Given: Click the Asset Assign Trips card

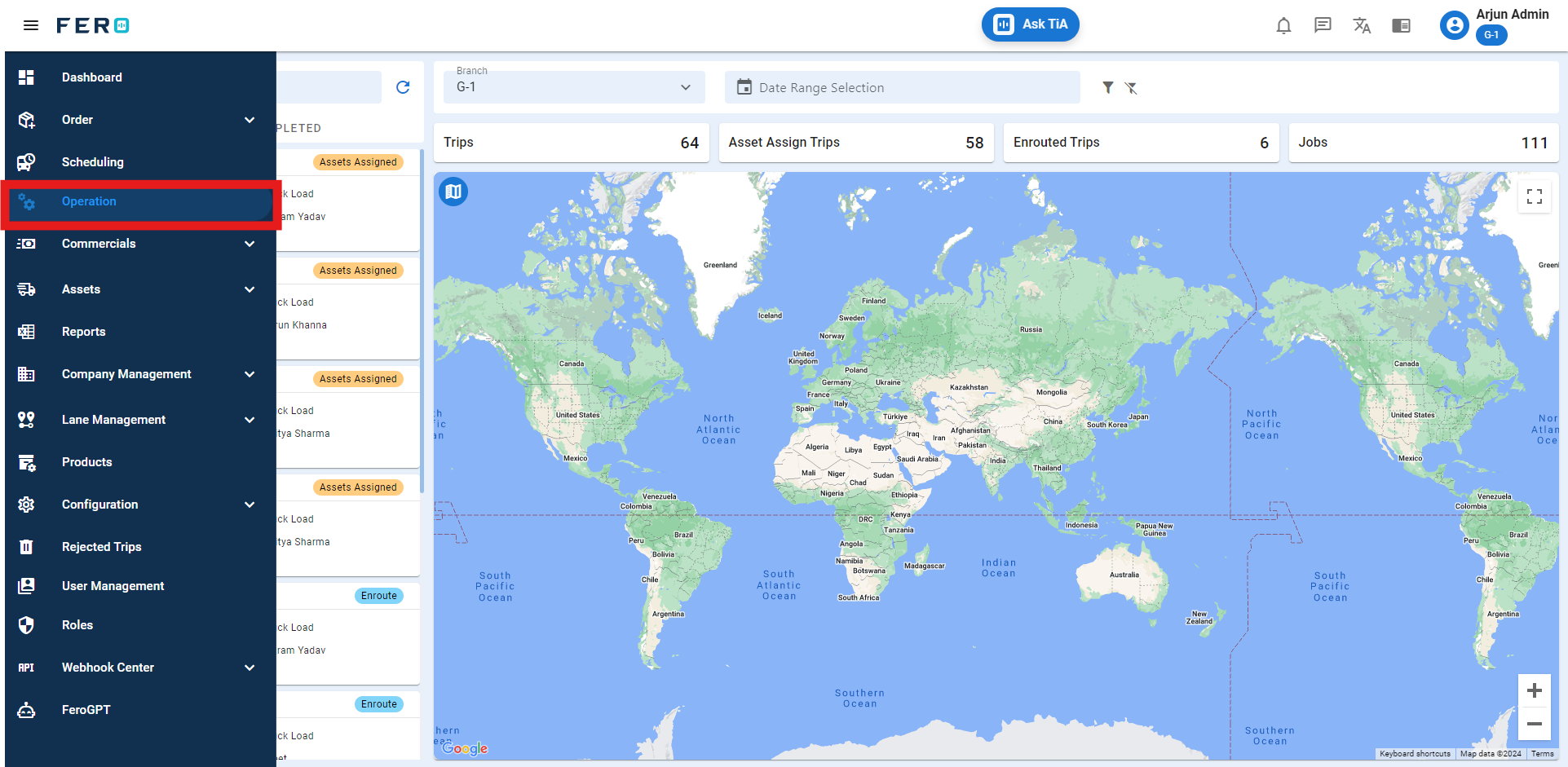Looking at the screenshot, I should point(856,143).
